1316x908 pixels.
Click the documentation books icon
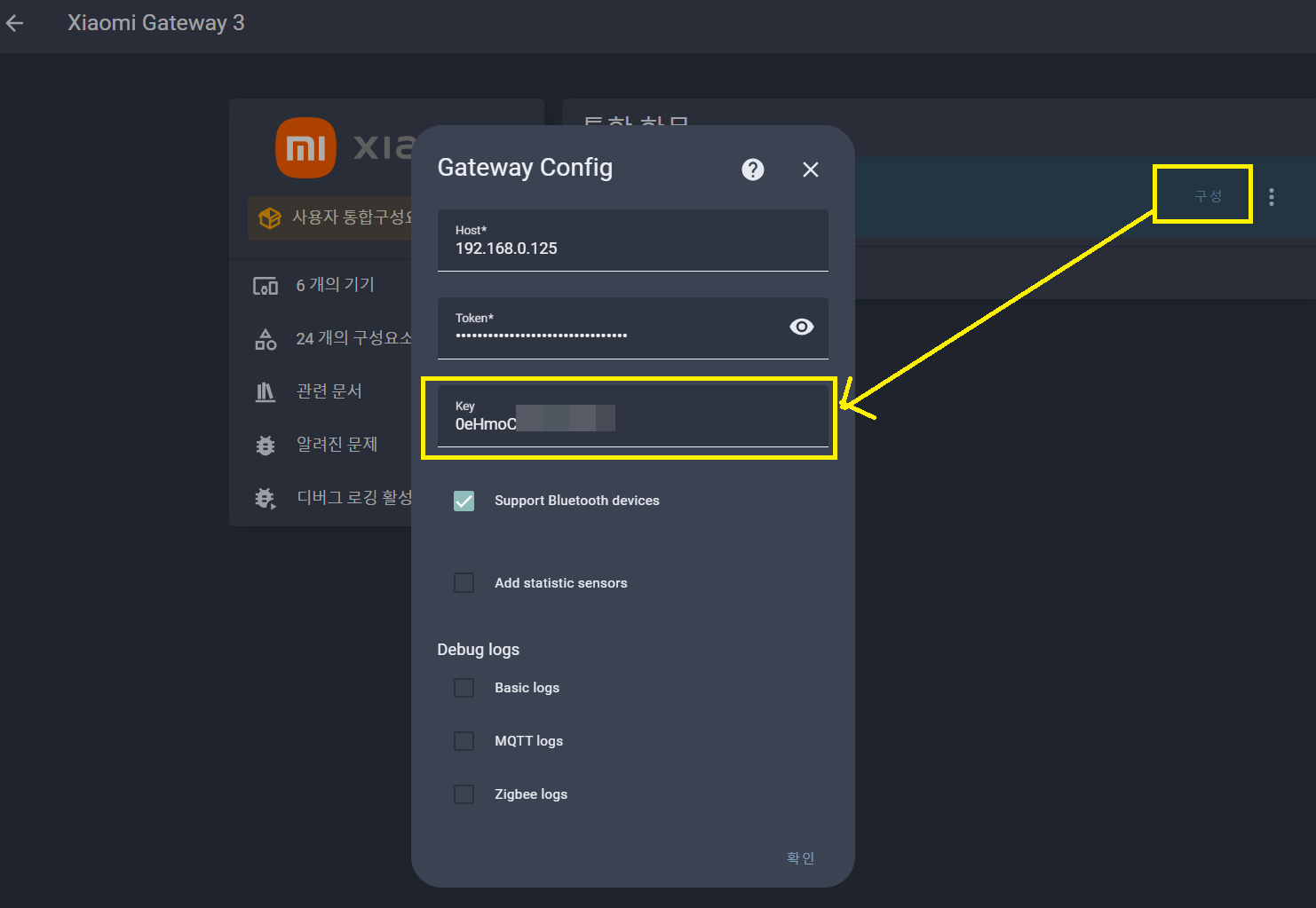(266, 391)
